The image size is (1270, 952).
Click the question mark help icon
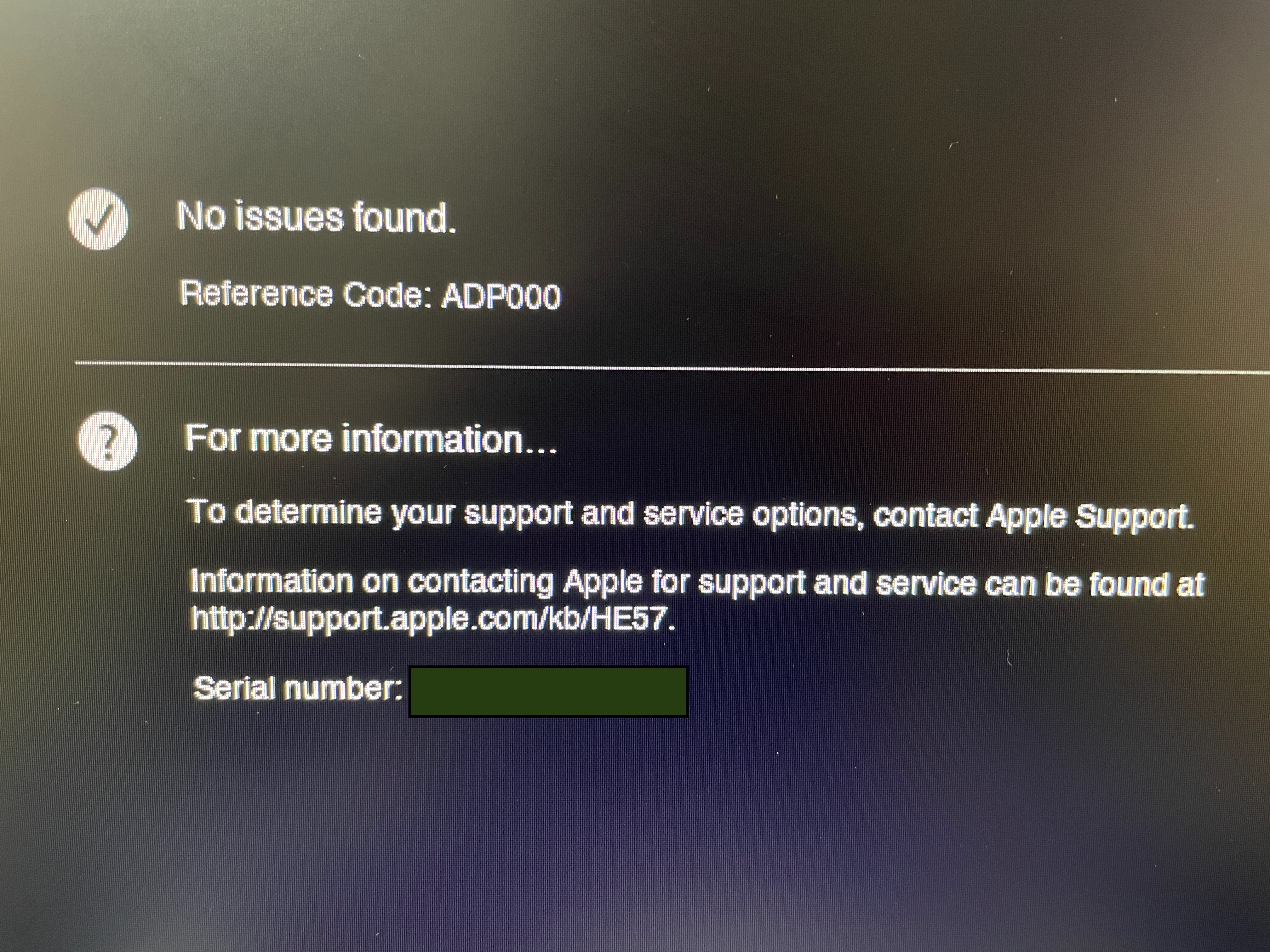pyautogui.click(x=108, y=441)
